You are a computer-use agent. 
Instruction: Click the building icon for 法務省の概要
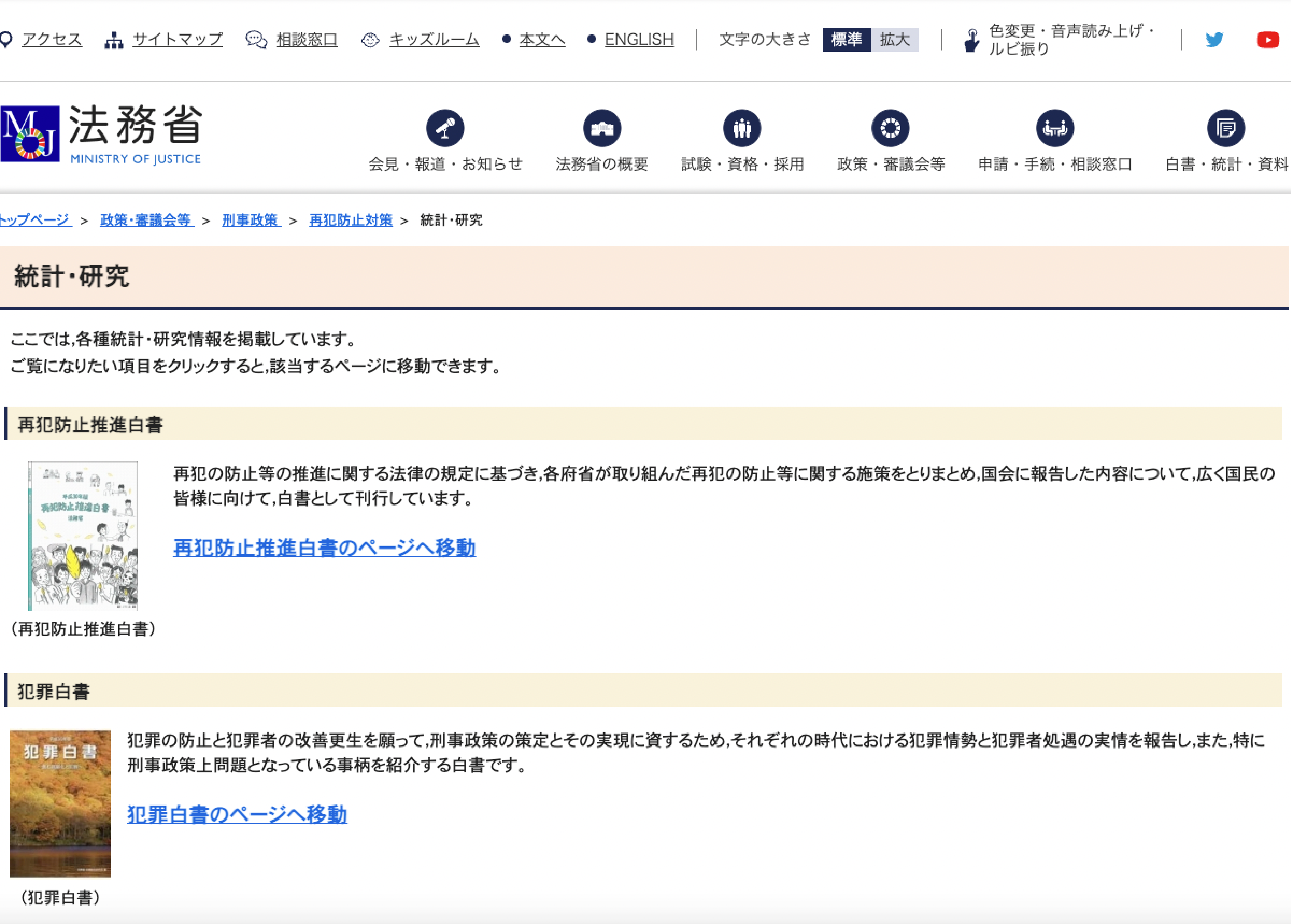[602, 128]
